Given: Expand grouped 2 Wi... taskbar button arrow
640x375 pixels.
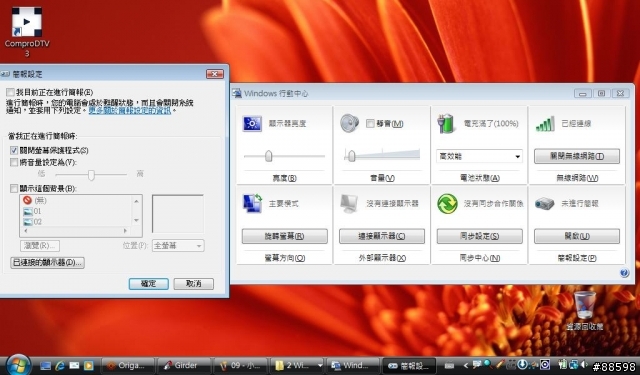Looking at the screenshot, I should (320, 366).
